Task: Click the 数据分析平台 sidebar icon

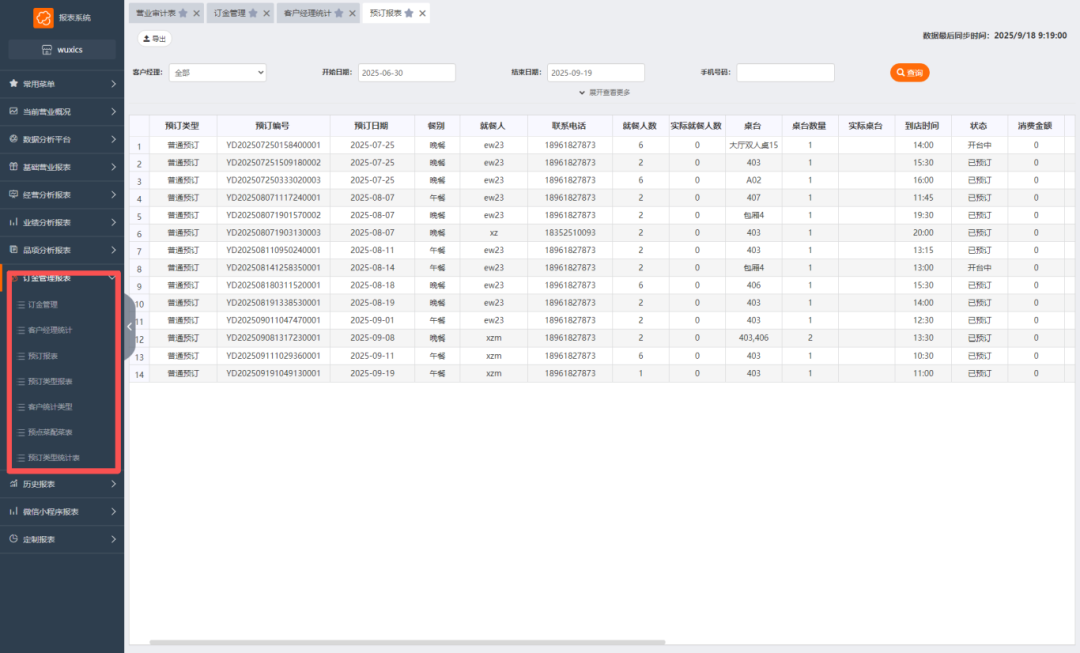Action: (x=14, y=138)
